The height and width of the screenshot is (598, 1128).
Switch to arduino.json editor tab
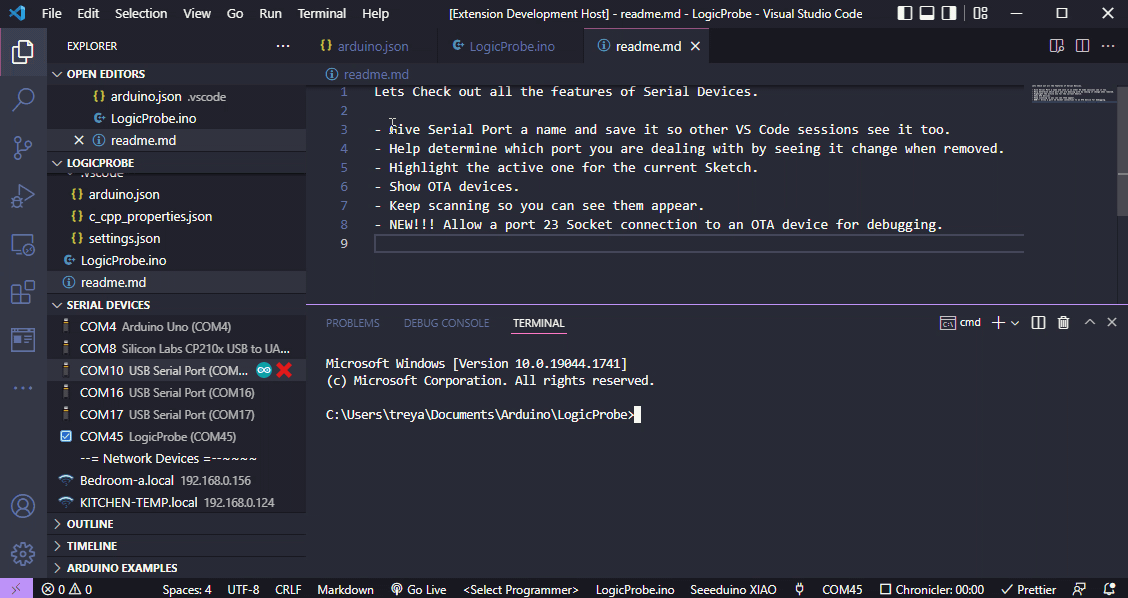pyautogui.click(x=372, y=46)
